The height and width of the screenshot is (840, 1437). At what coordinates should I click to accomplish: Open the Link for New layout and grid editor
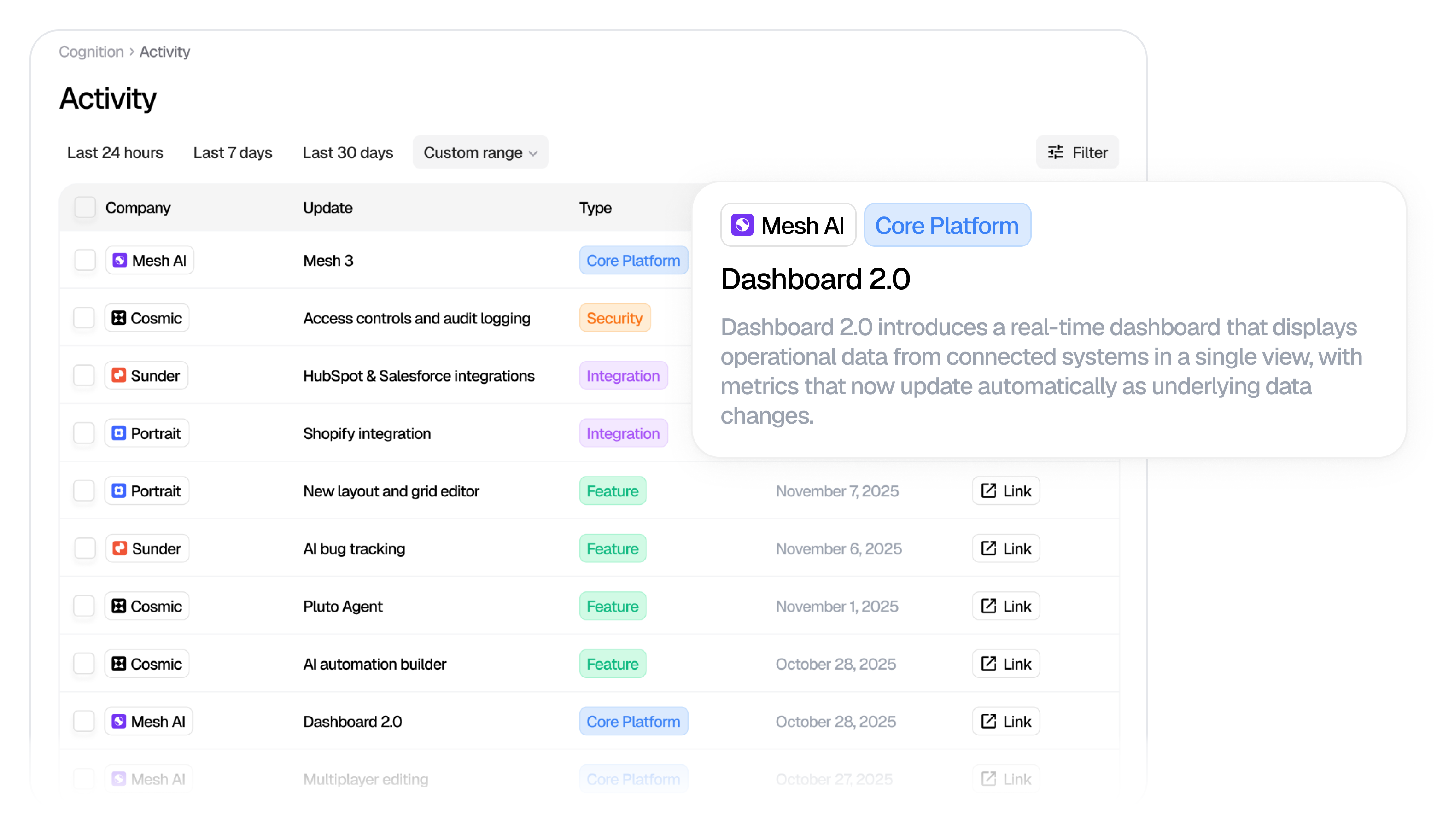tap(1005, 490)
